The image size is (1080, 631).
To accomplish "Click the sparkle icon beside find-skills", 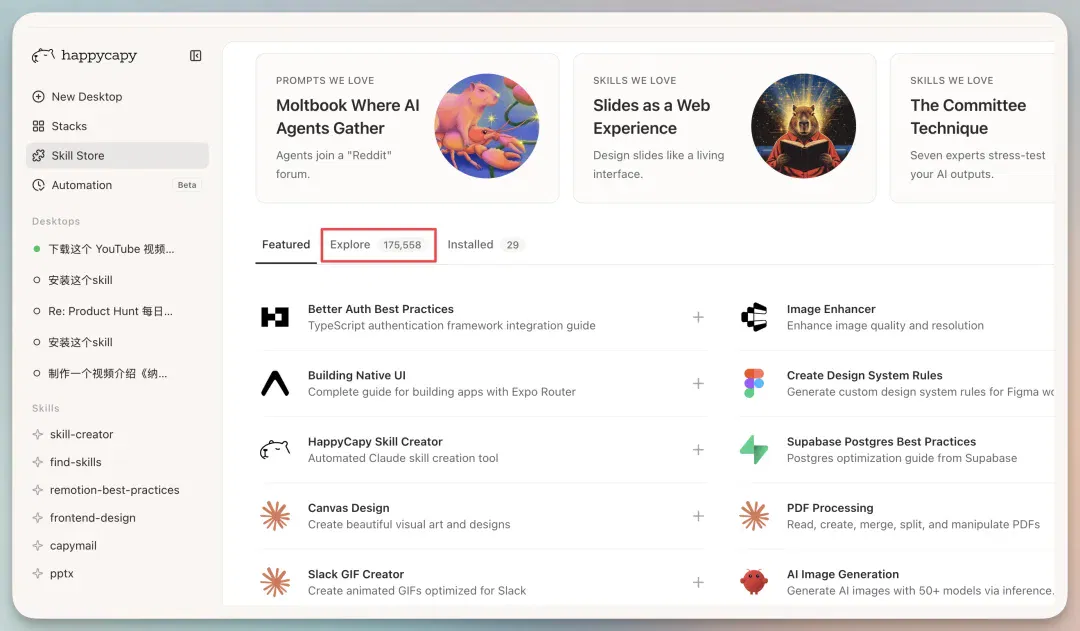I will (x=38, y=462).
